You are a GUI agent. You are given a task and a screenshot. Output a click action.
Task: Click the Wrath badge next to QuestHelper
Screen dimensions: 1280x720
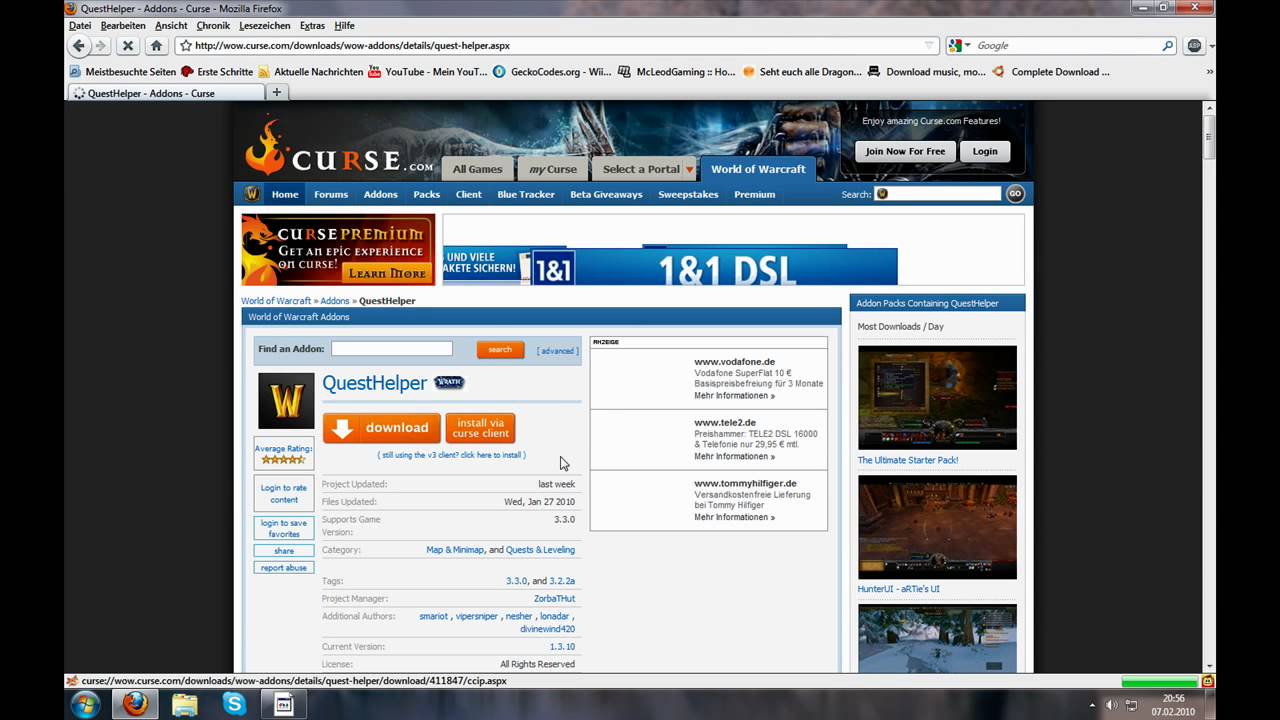tap(449, 382)
